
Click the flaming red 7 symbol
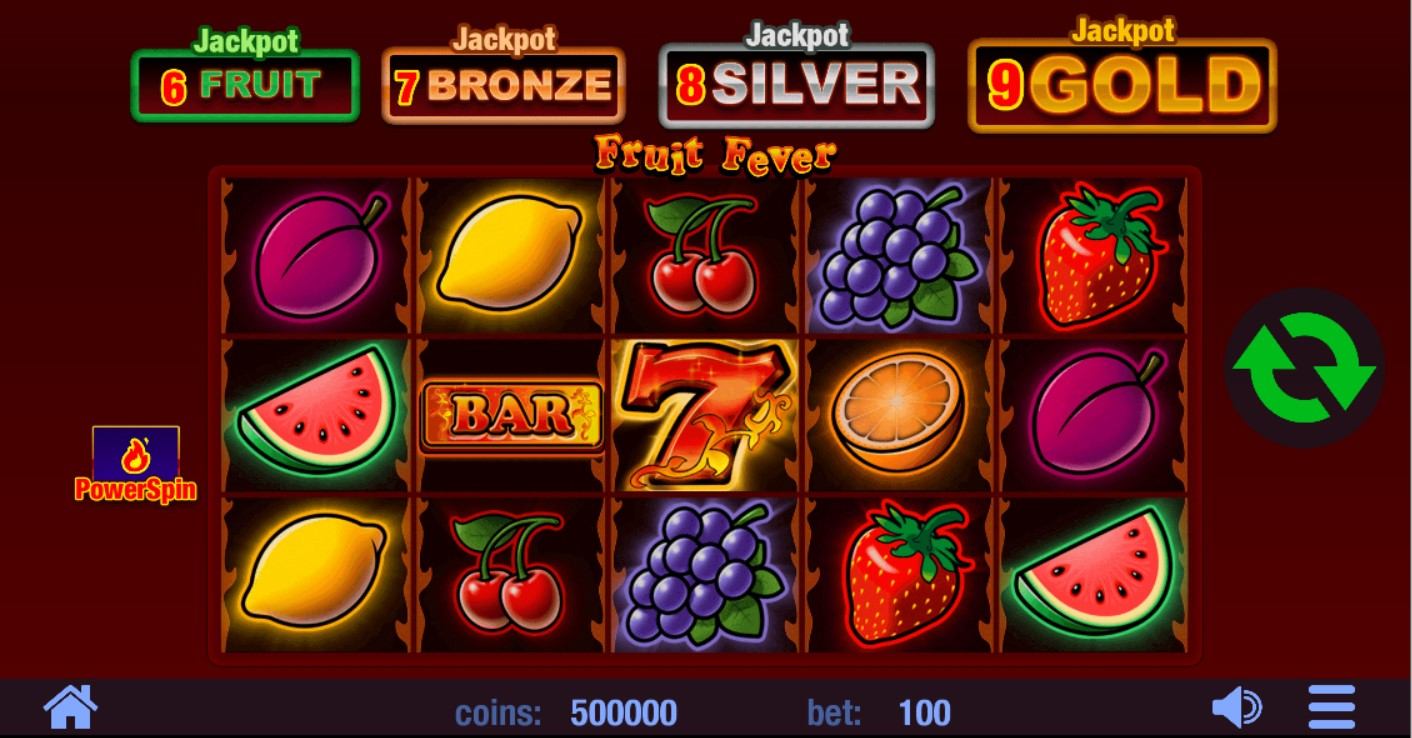(x=705, y=415)
